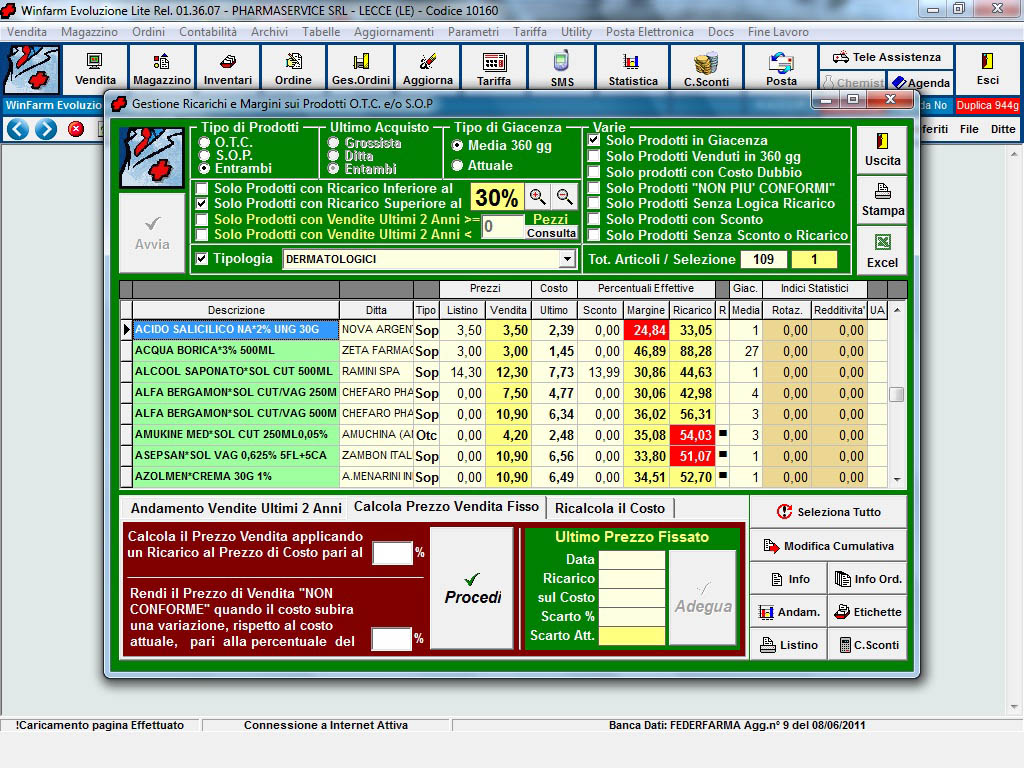Click the Procedi button

pyautogui.click(x=472, y=588)
